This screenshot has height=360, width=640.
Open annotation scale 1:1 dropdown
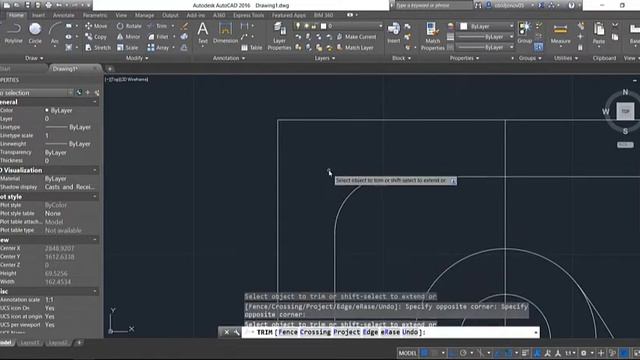click(x=571, y=353)
